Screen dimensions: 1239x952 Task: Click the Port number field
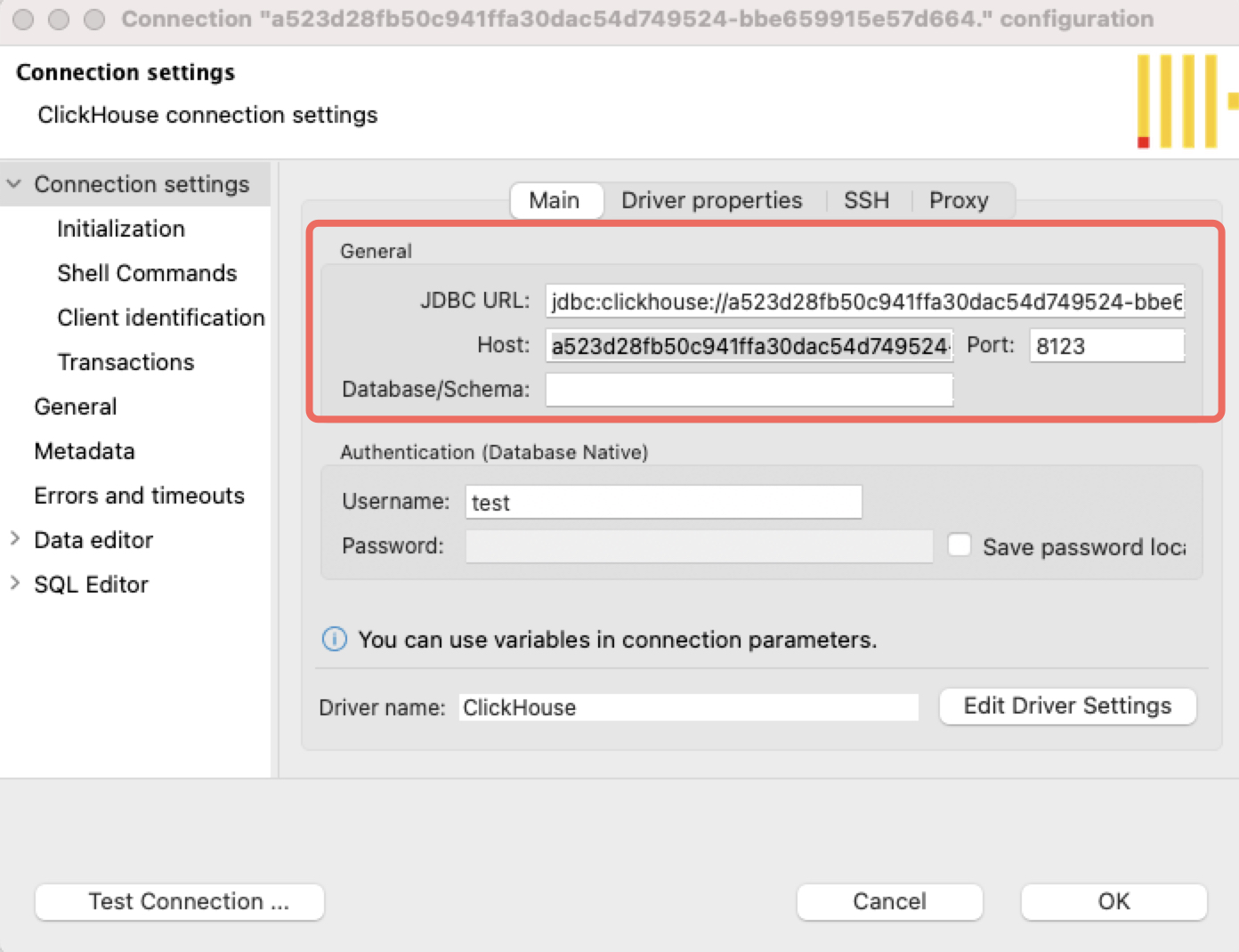pos(1106,345)
